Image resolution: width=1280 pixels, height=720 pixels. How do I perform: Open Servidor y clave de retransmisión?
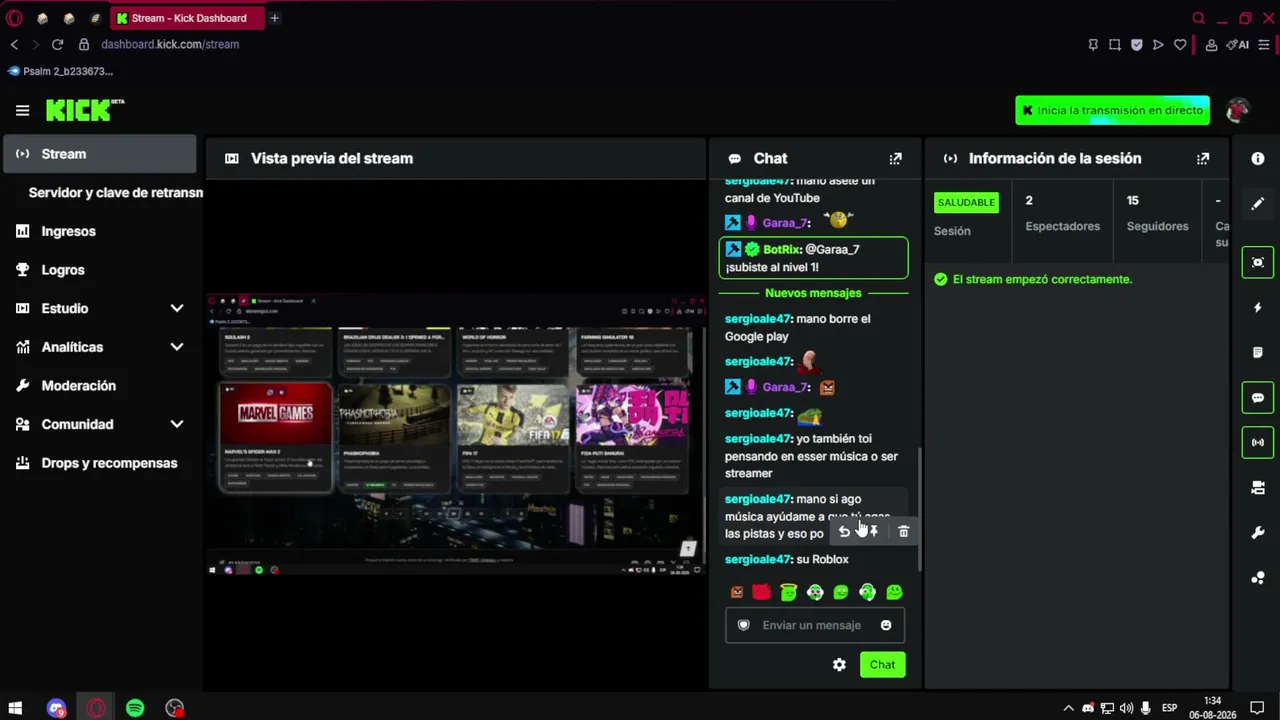click(x=115, y=192)
